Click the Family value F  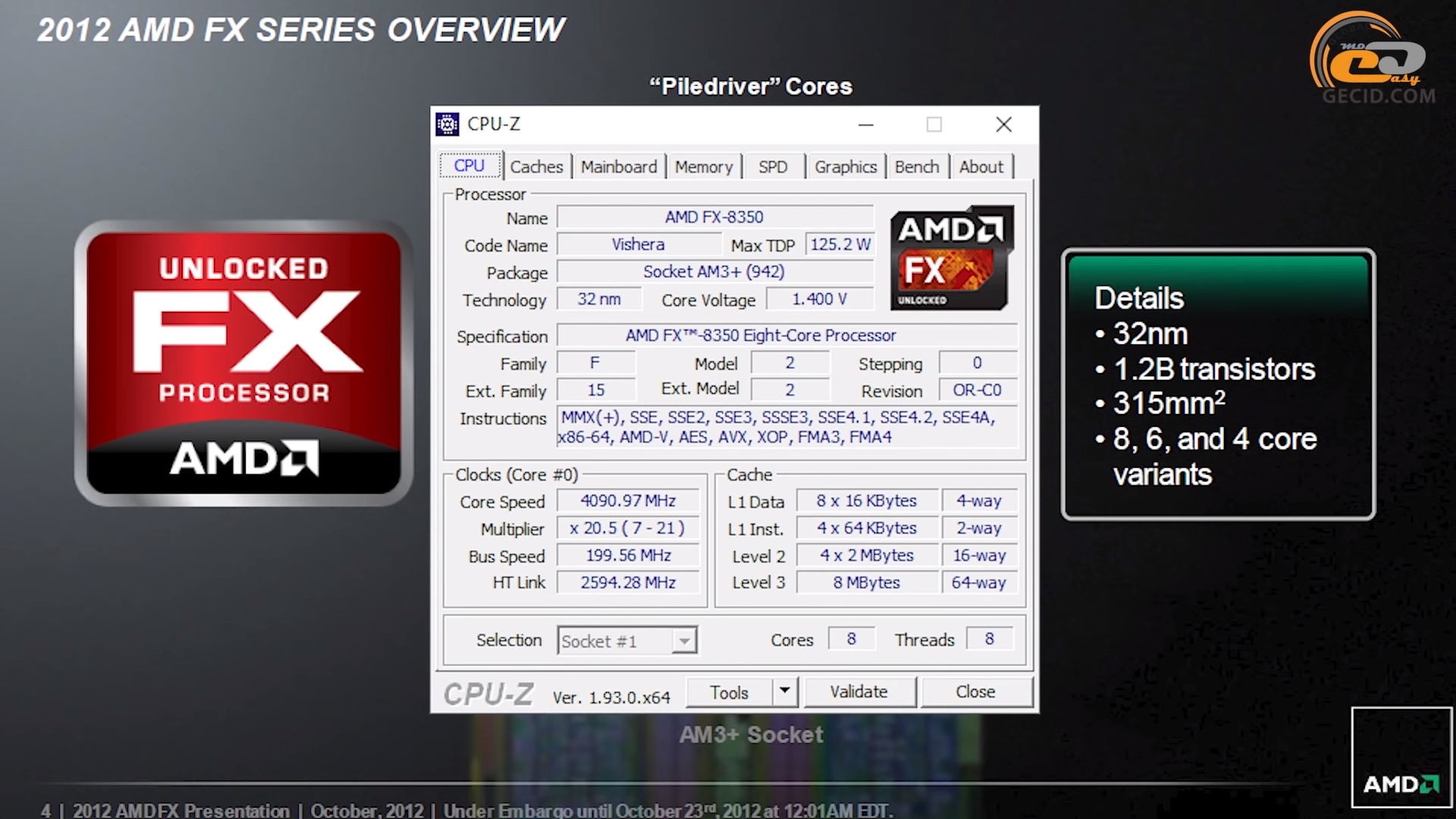coord(595,362)
